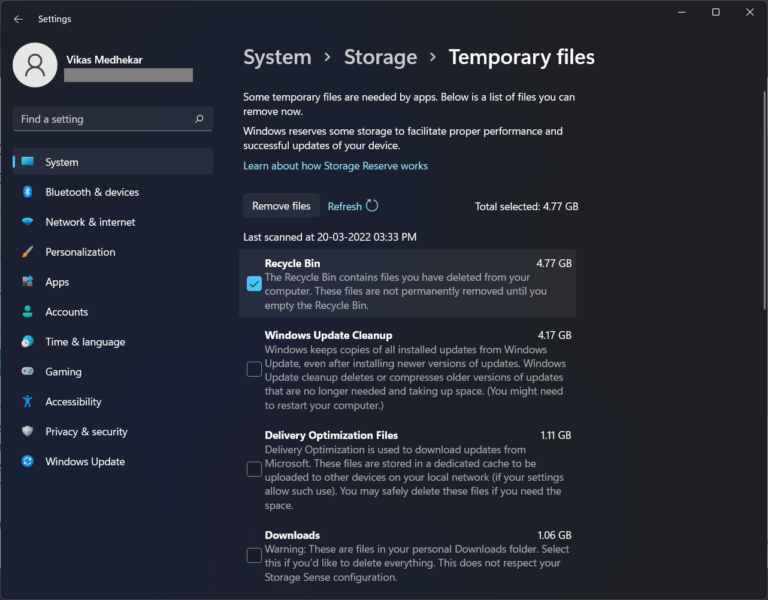Open Network & internet settings

click(x=113, y=222)
